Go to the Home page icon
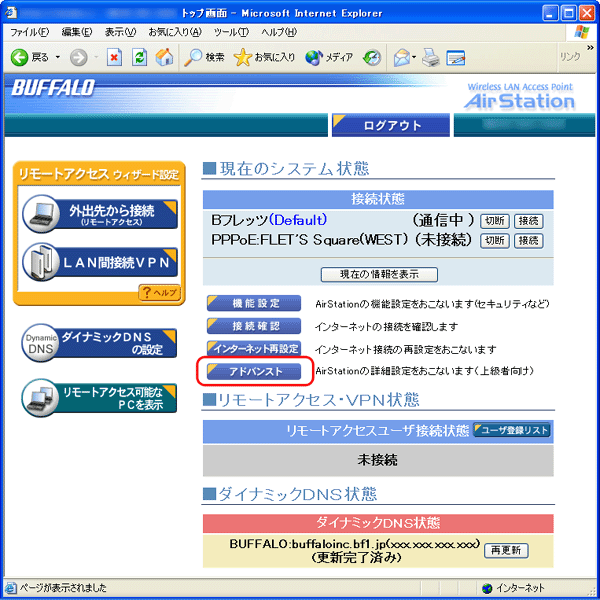Image resolution: width=600 pixels, height=600 pixels. [x=164, y=57]
